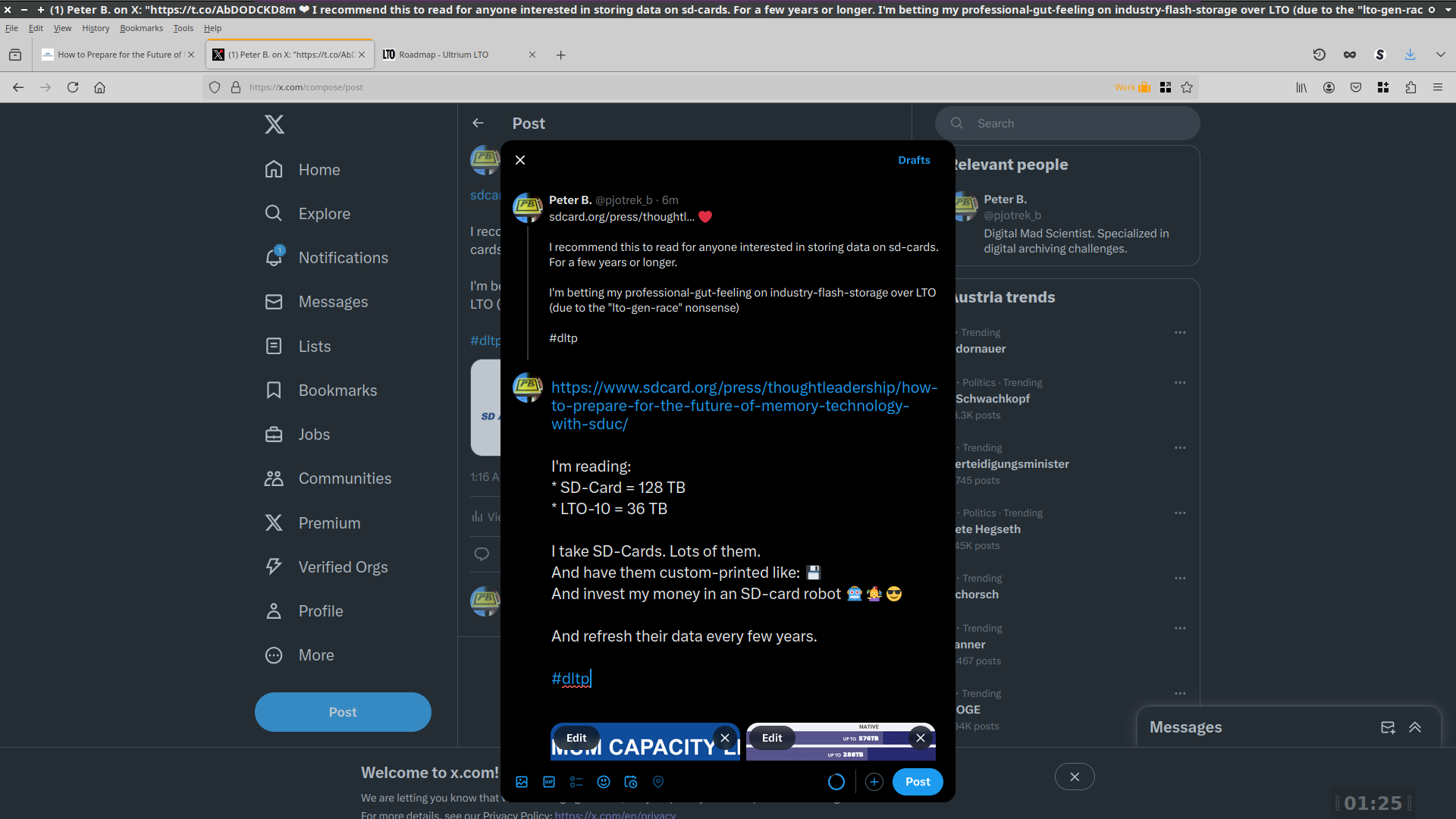Click the new message icon
The image size is (1456, 819).
(x=1388, y=727)
